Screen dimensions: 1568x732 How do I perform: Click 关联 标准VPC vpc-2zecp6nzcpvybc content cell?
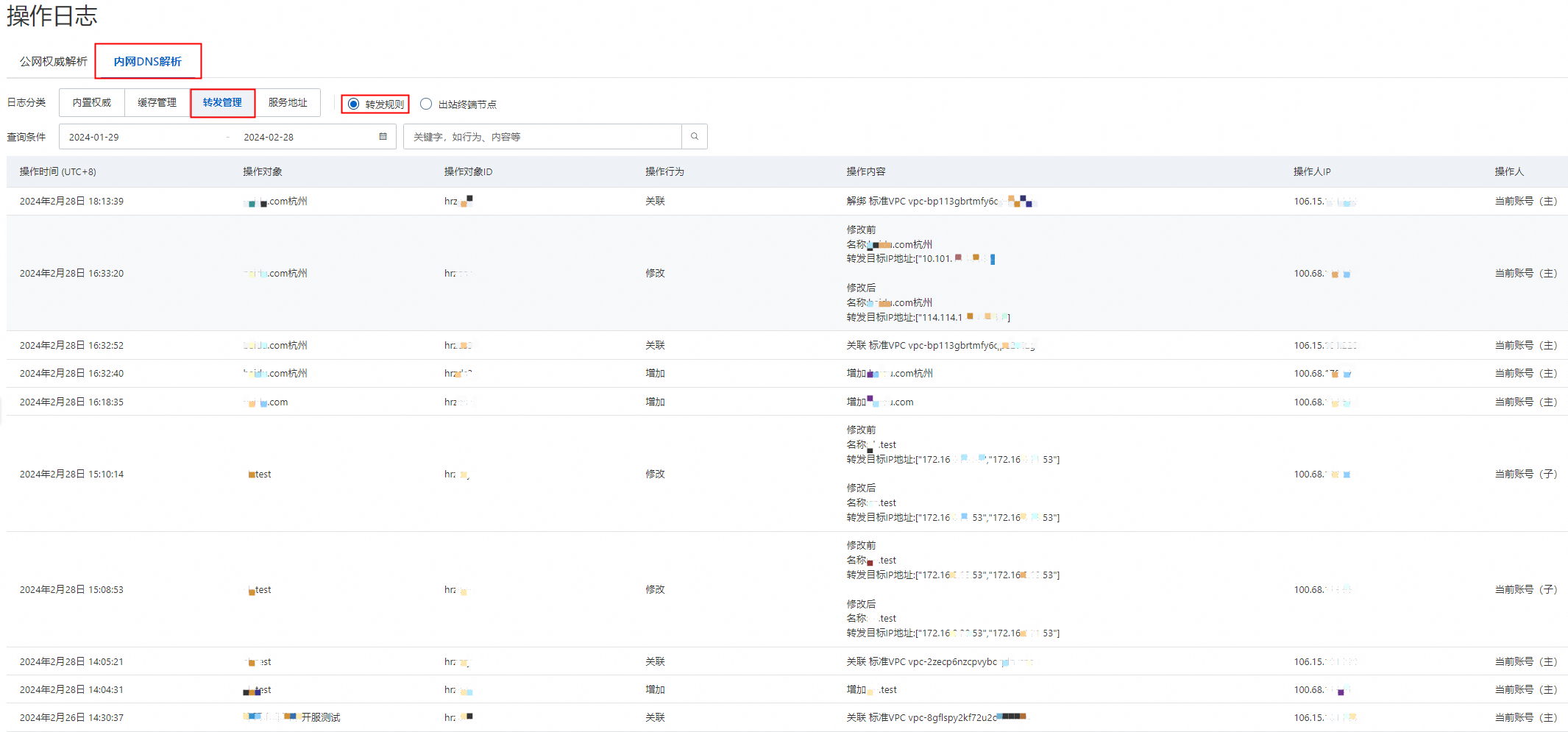tap(940, 662)
